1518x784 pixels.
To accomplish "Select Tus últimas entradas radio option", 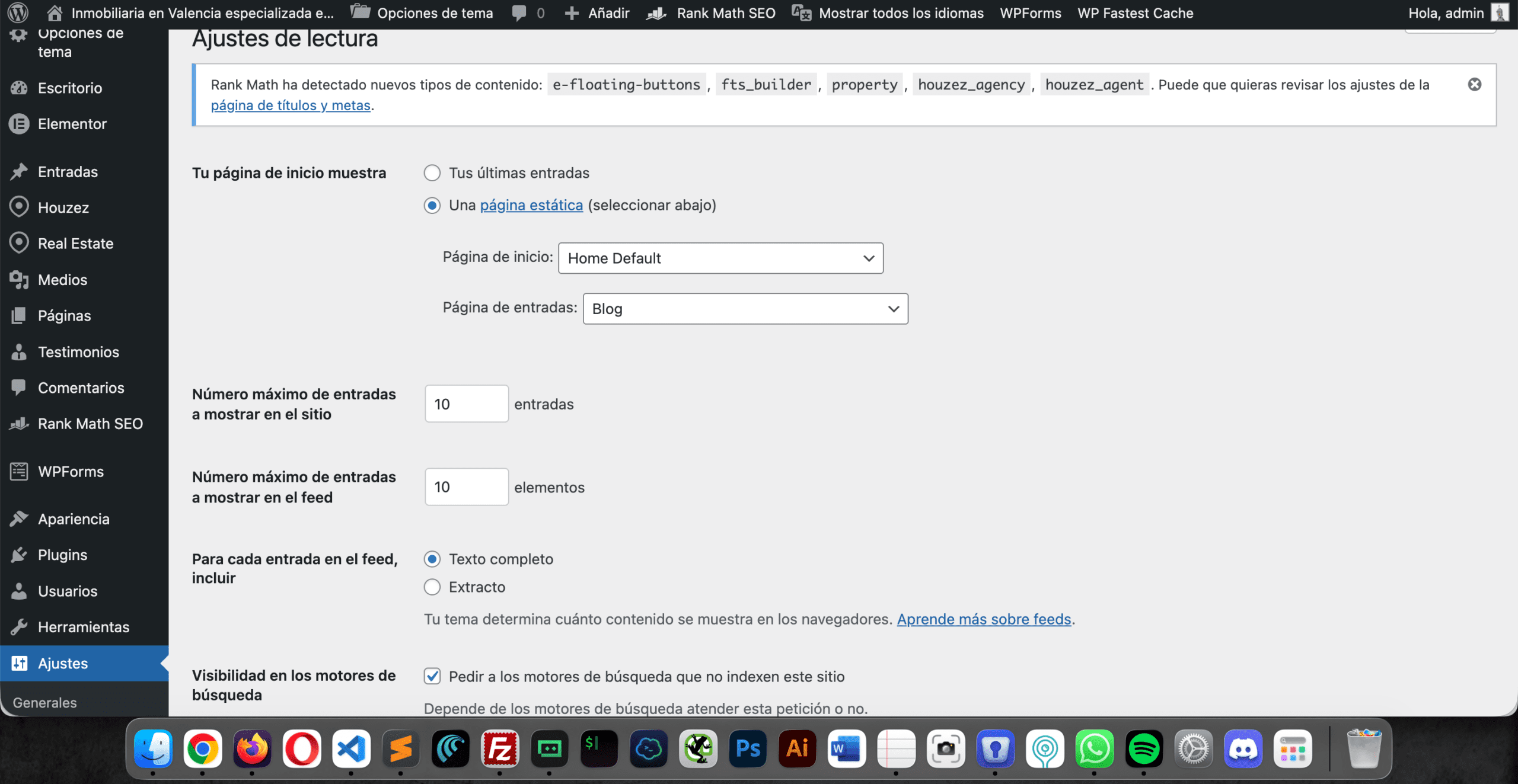I will pyautogui.click(x=432, y=173).
